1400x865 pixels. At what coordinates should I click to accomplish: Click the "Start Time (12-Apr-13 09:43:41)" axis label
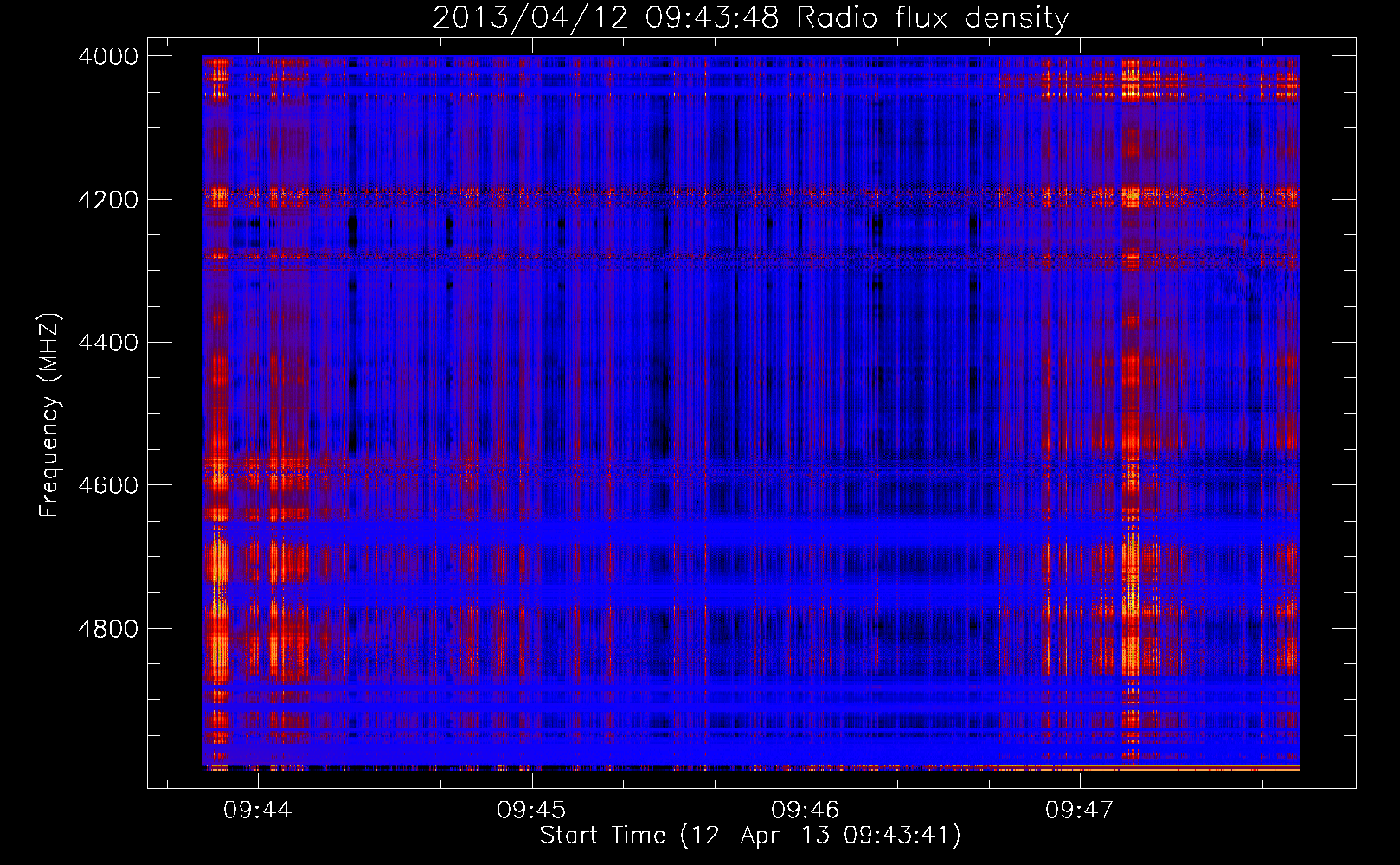coord(750,836)
